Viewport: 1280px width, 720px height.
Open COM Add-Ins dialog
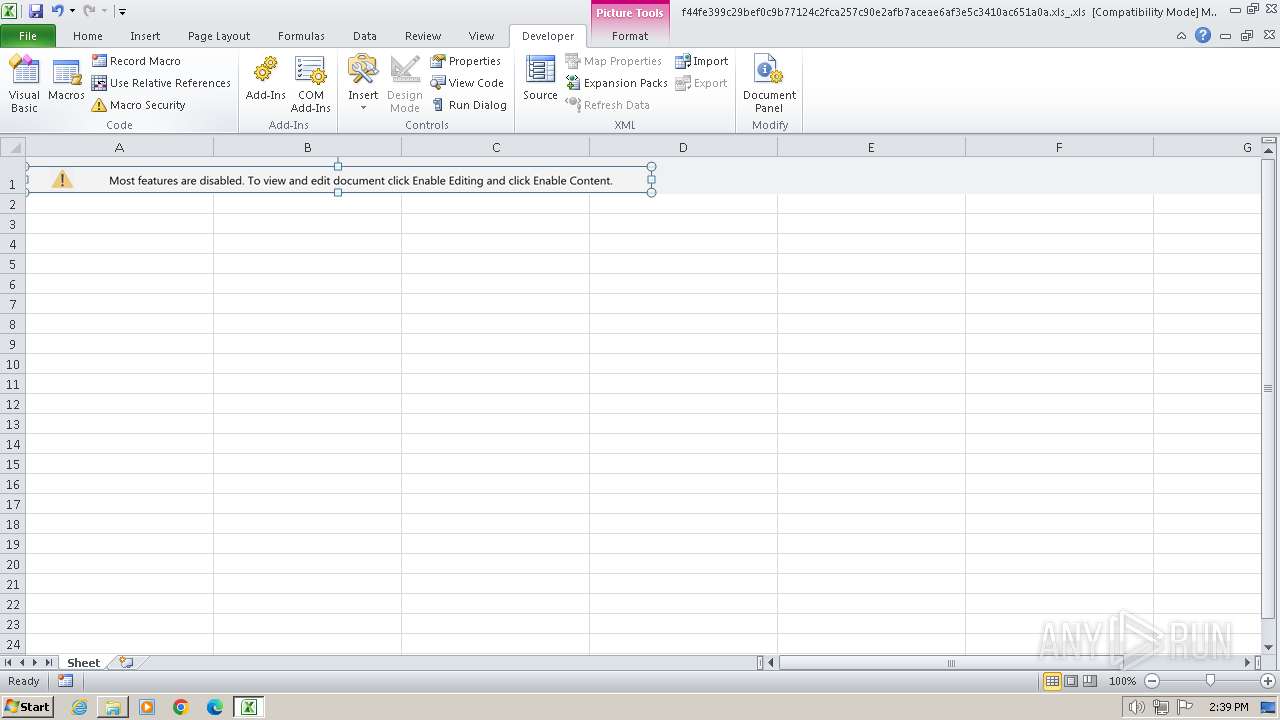click(311, 84)
